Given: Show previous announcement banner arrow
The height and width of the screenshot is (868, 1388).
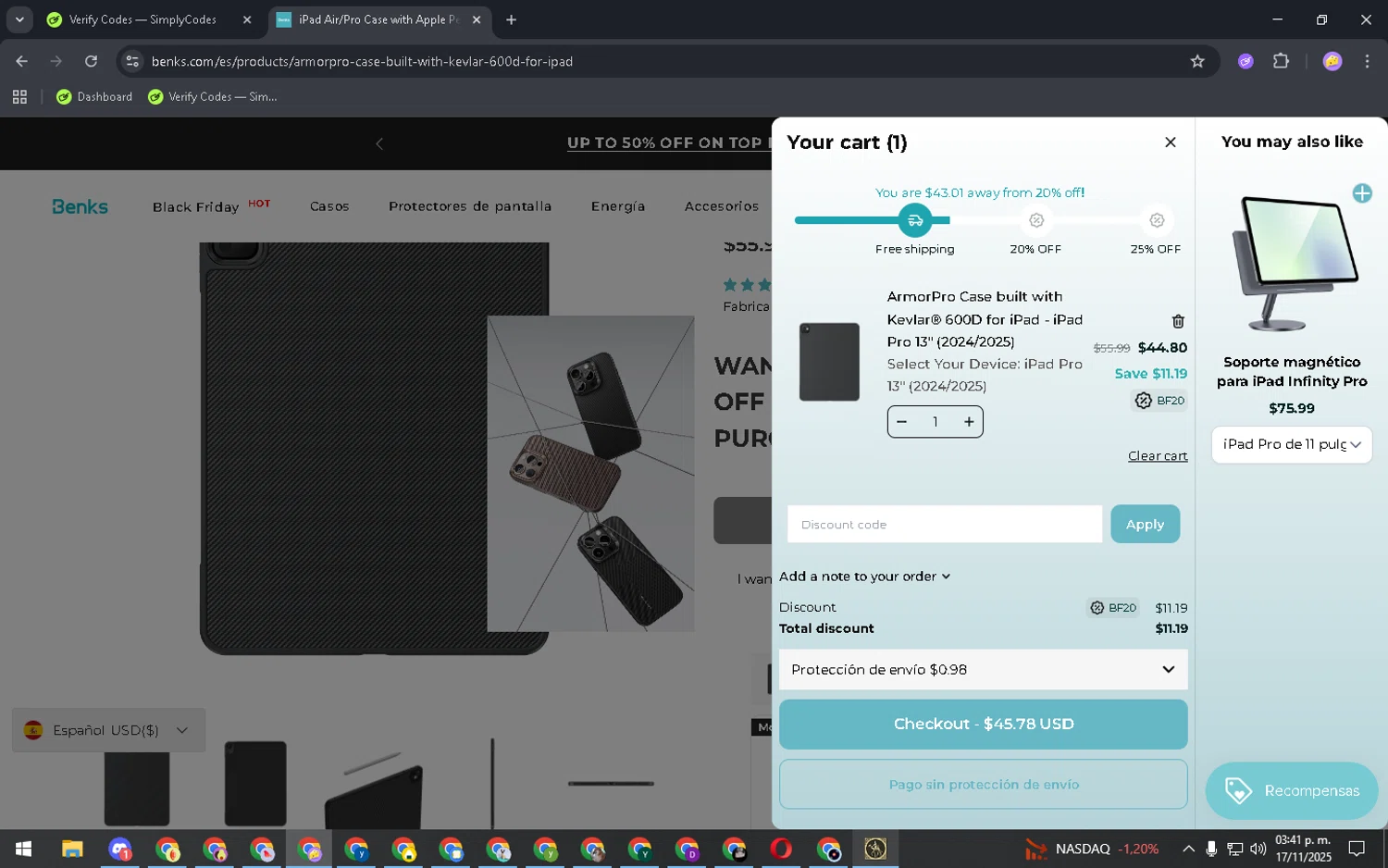Looking at the screenshot, I should click(x=379, y=143).
